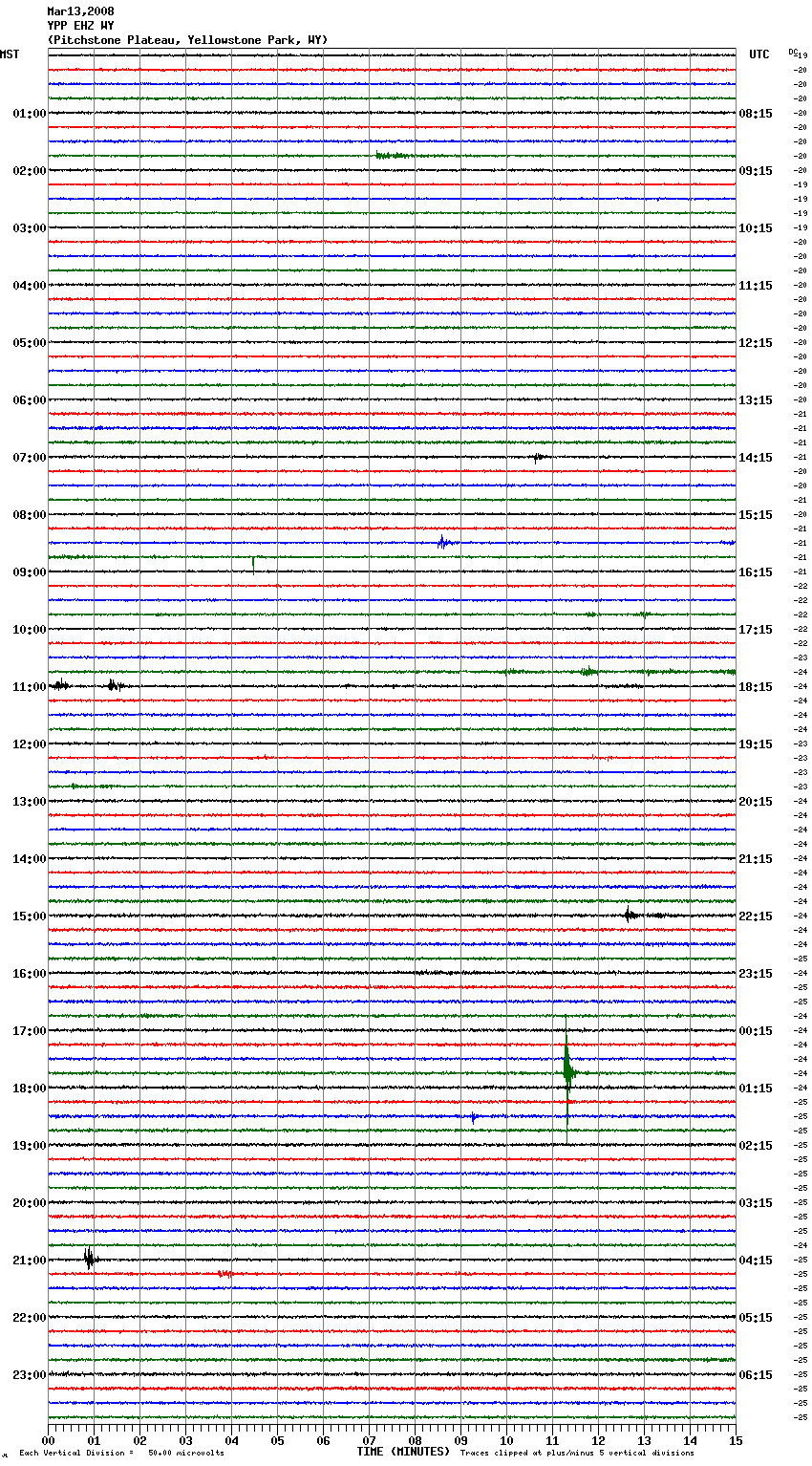Click the 09:00 MST time label
The width and height of the screenshot is (812, 1466).
coord(30,572)
